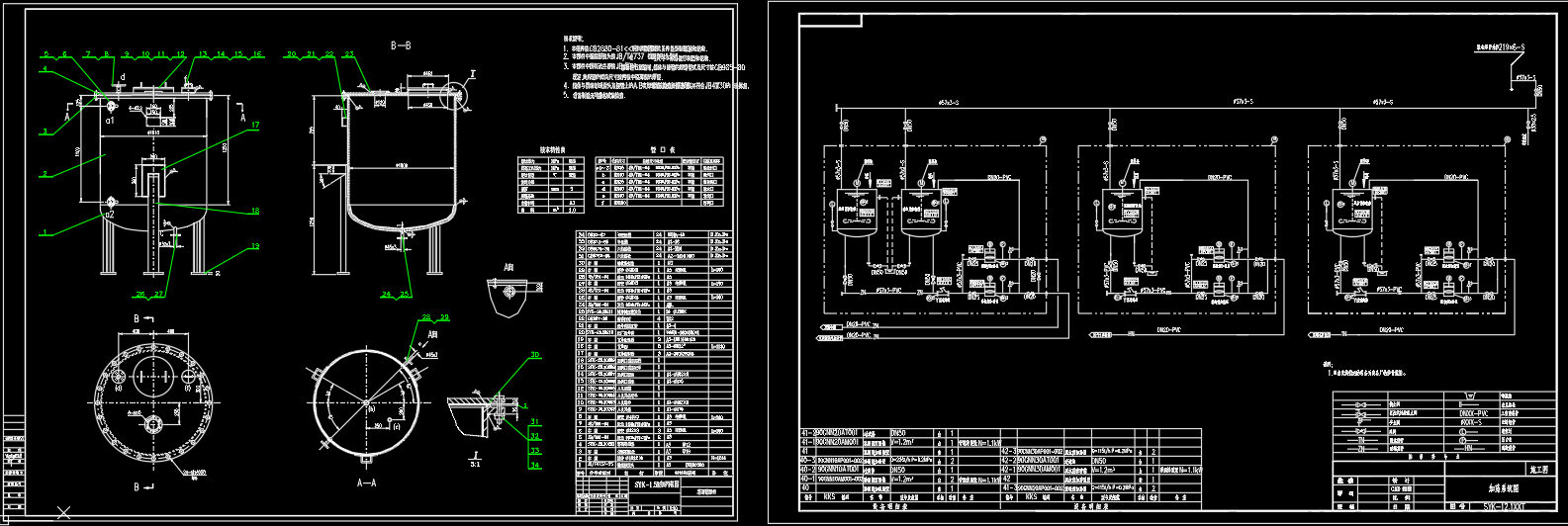Select green callout number 1 on the left
This screenshot has height=526, width=1568.
point(44,233)
